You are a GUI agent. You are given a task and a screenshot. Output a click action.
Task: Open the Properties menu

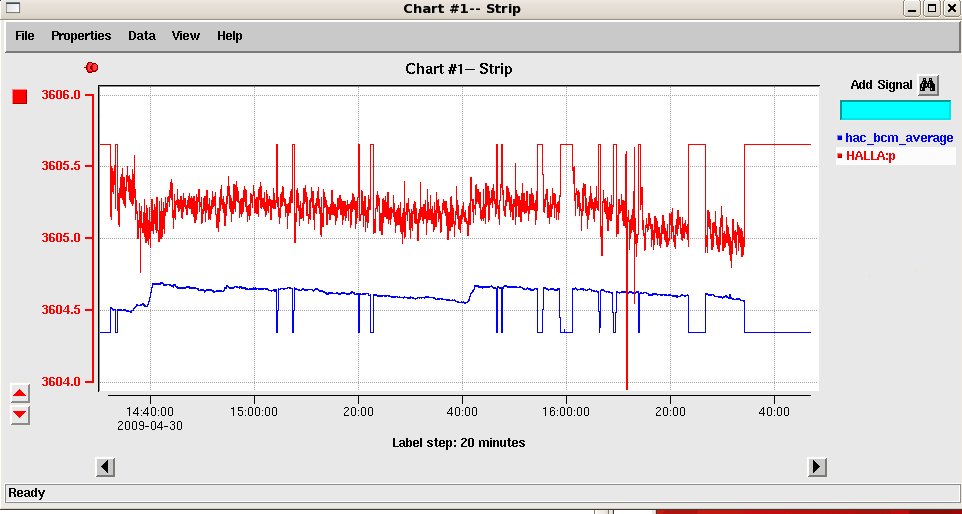[x=81, y=36]
